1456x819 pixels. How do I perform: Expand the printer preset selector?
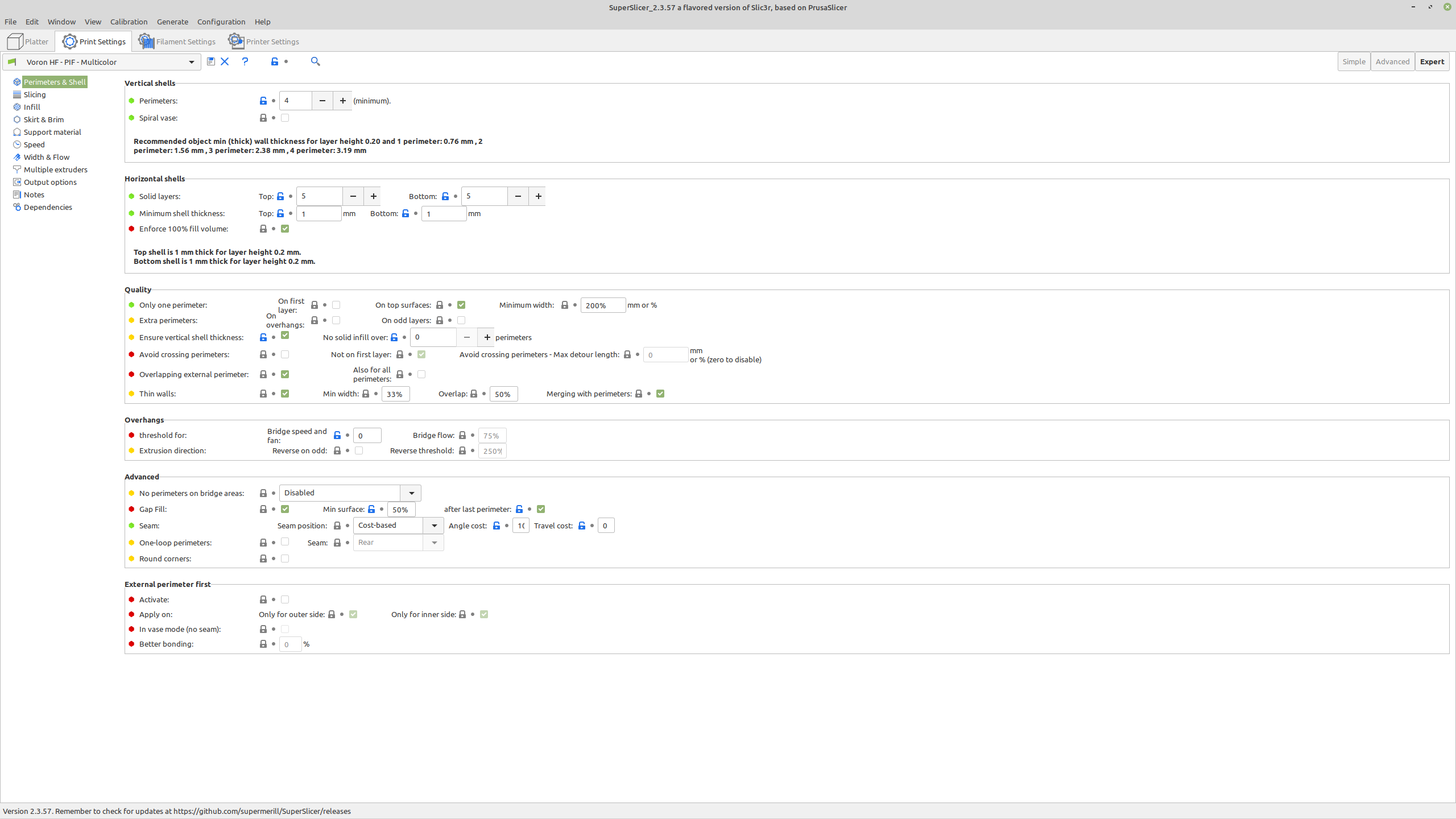(x=192, y=61)
